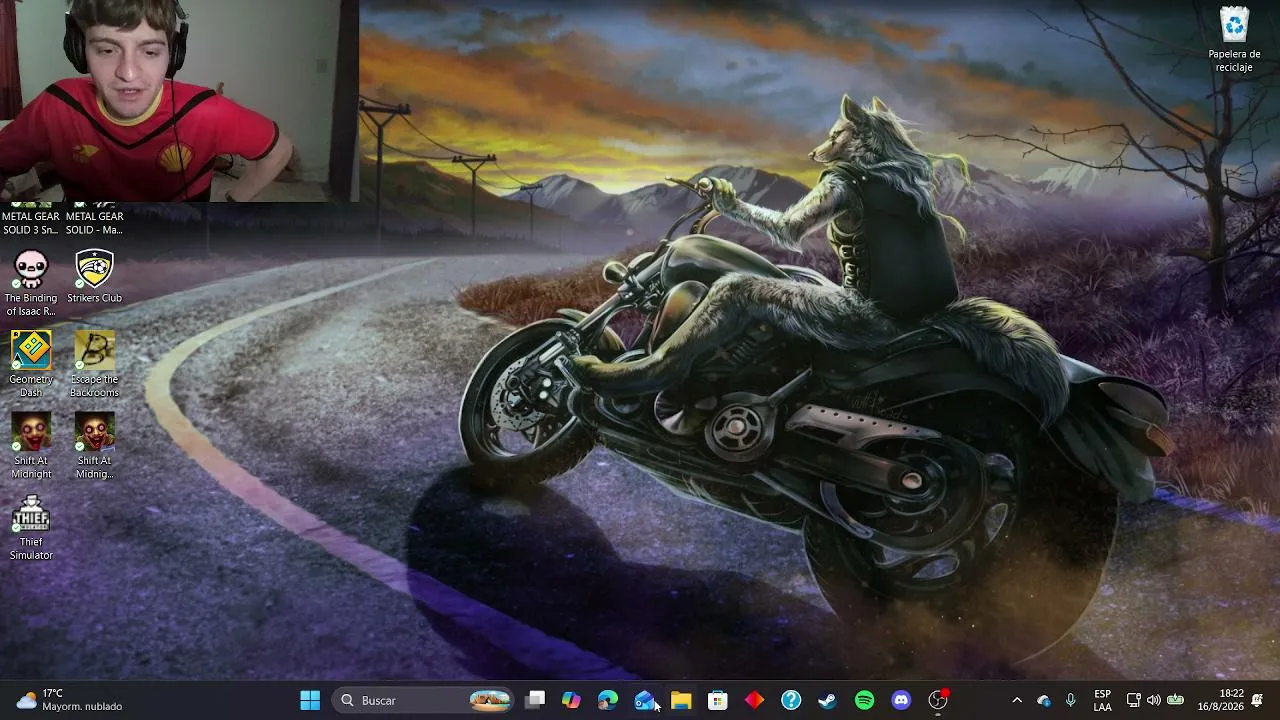Open Microsoft Store from the taskbar

[x=718, y=700]
